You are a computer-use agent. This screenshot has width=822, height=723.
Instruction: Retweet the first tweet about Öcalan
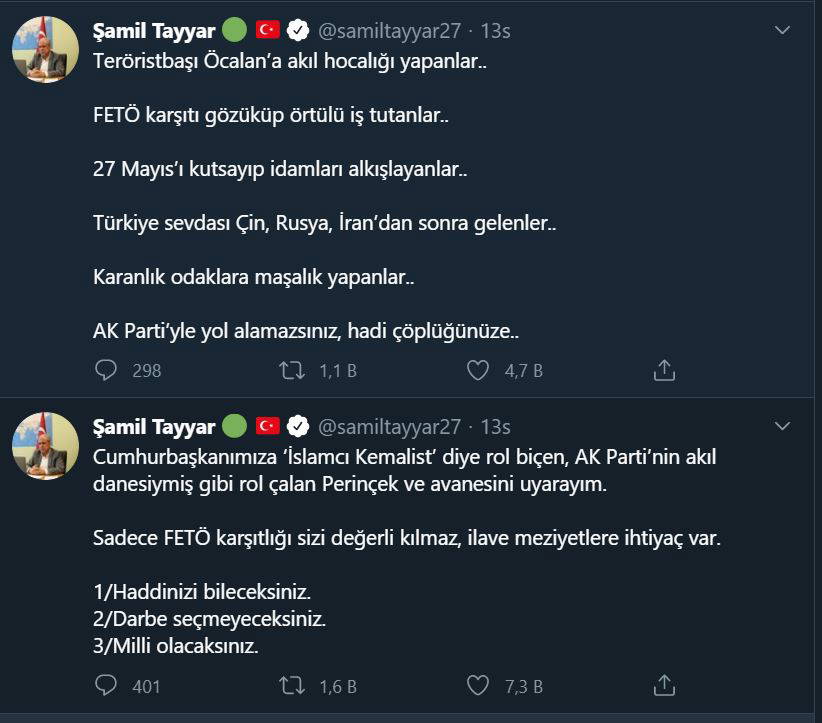(291, 370)
